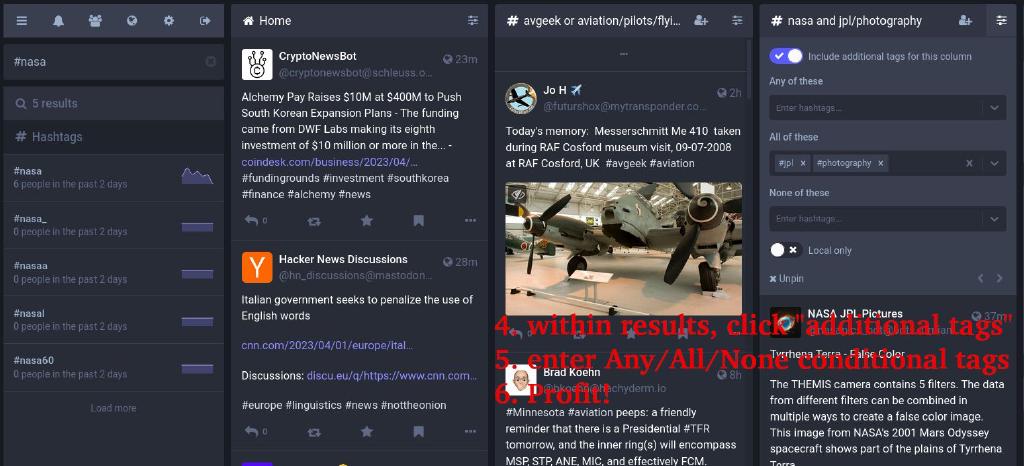
Task: Move nasa column left with chevron
Action: pos(980,279)
